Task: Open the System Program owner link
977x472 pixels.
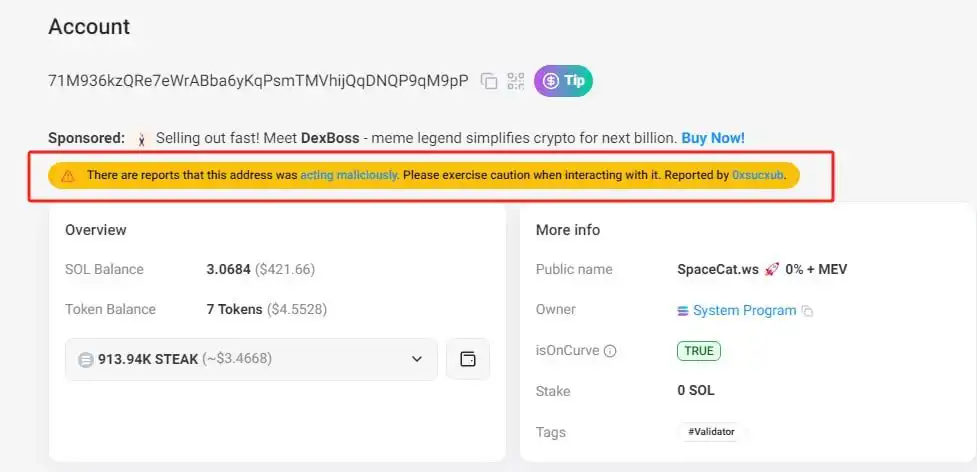Action: tap(744, 311)
